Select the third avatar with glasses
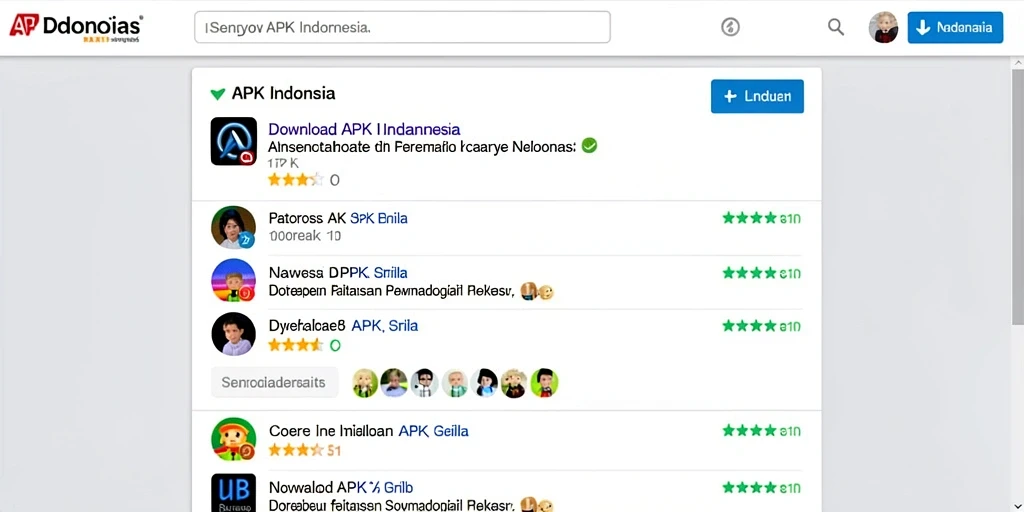1024x512 pixels. pyautogui.click(x=424, y=383)
